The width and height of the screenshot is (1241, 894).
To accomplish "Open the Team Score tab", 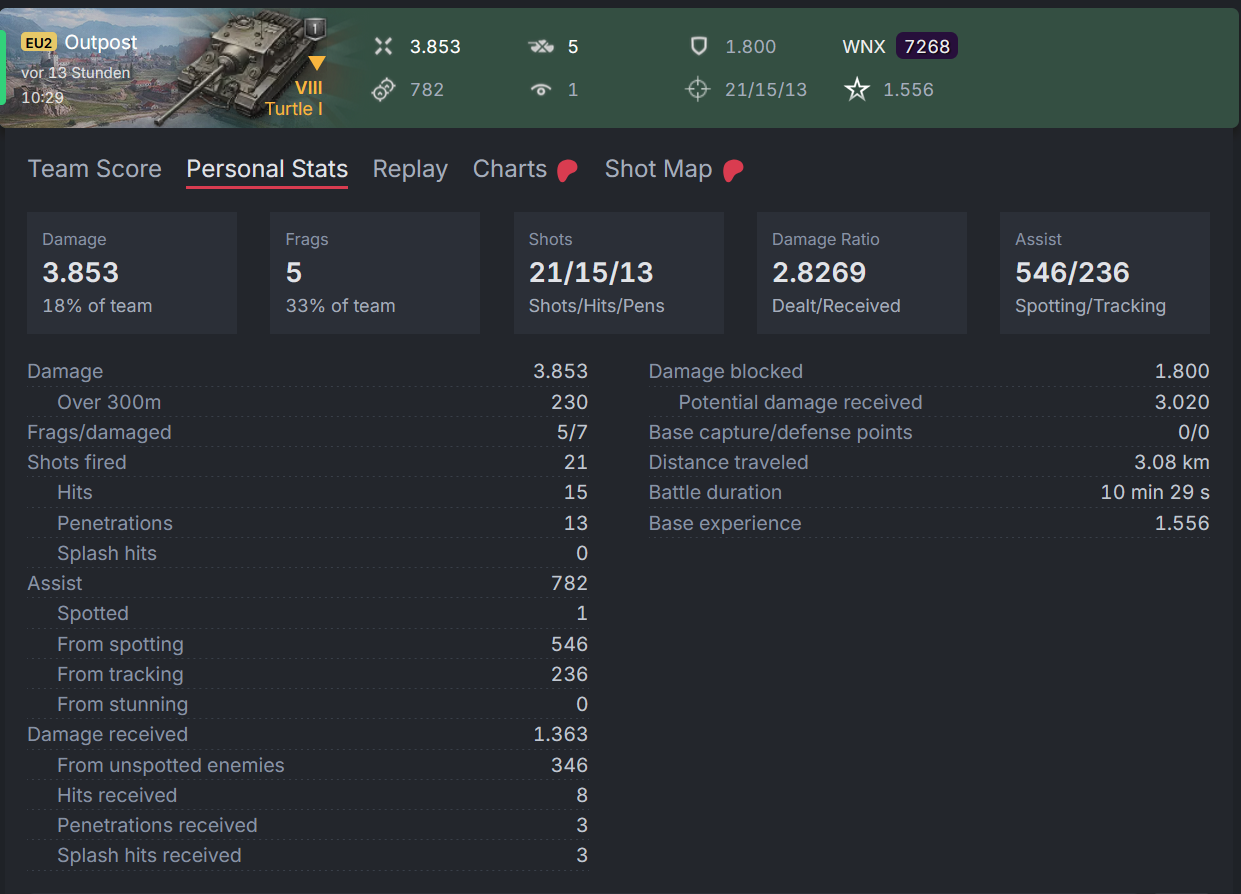I will point(94,169).
